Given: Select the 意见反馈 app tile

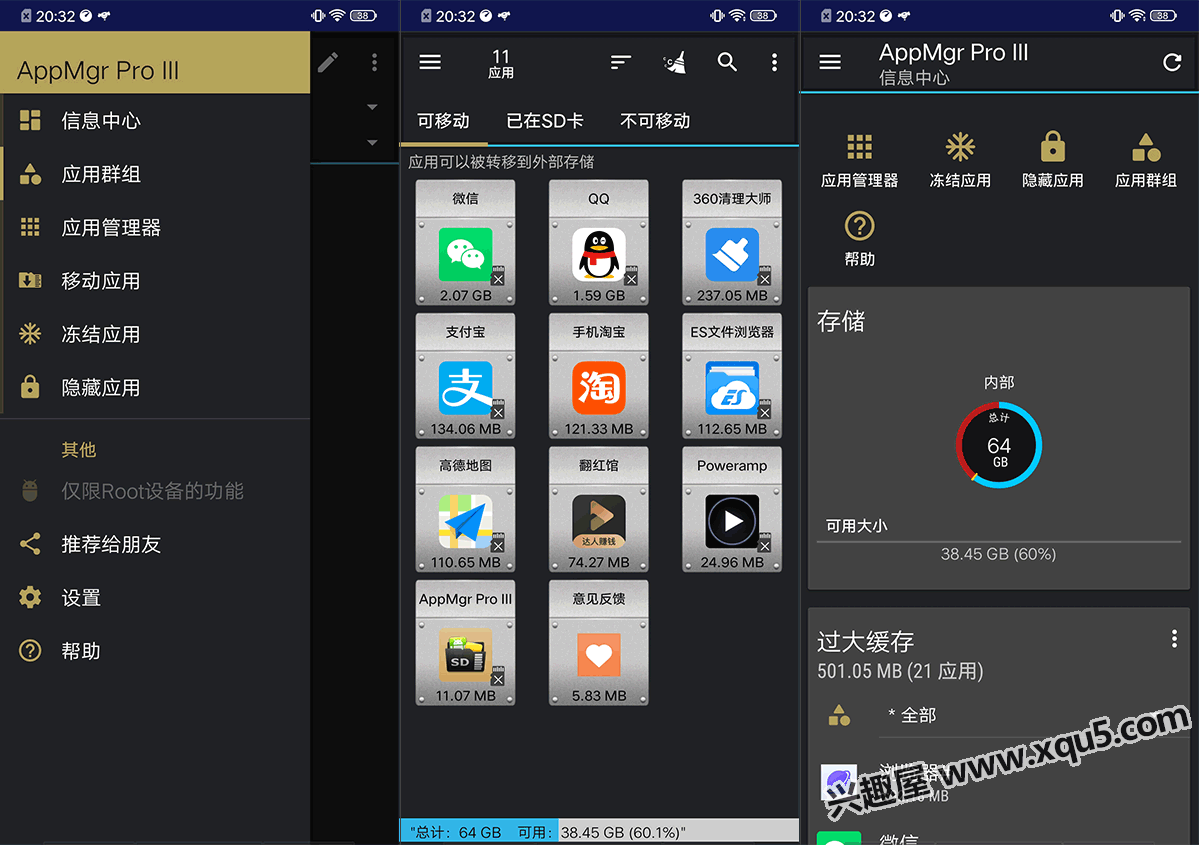Looking at the screenshot, I should (x=599, y=643).
